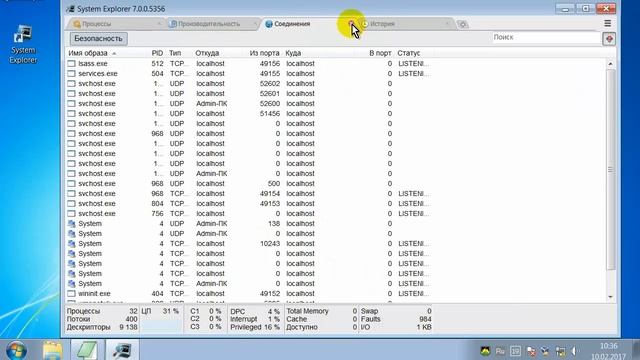Sort by Куда column header
The height and width of the screenshot is (360, 640).
click(293, 53)
